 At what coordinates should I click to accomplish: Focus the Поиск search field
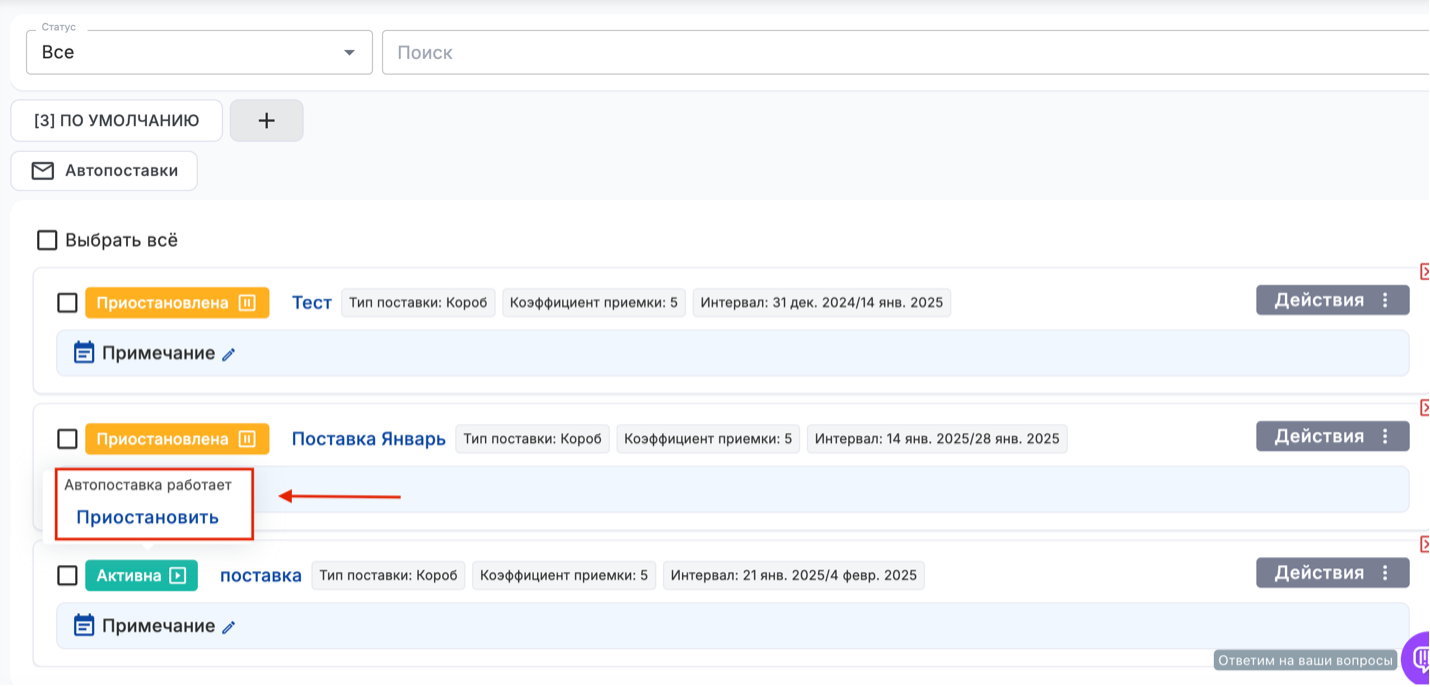(x=900, y=52)
